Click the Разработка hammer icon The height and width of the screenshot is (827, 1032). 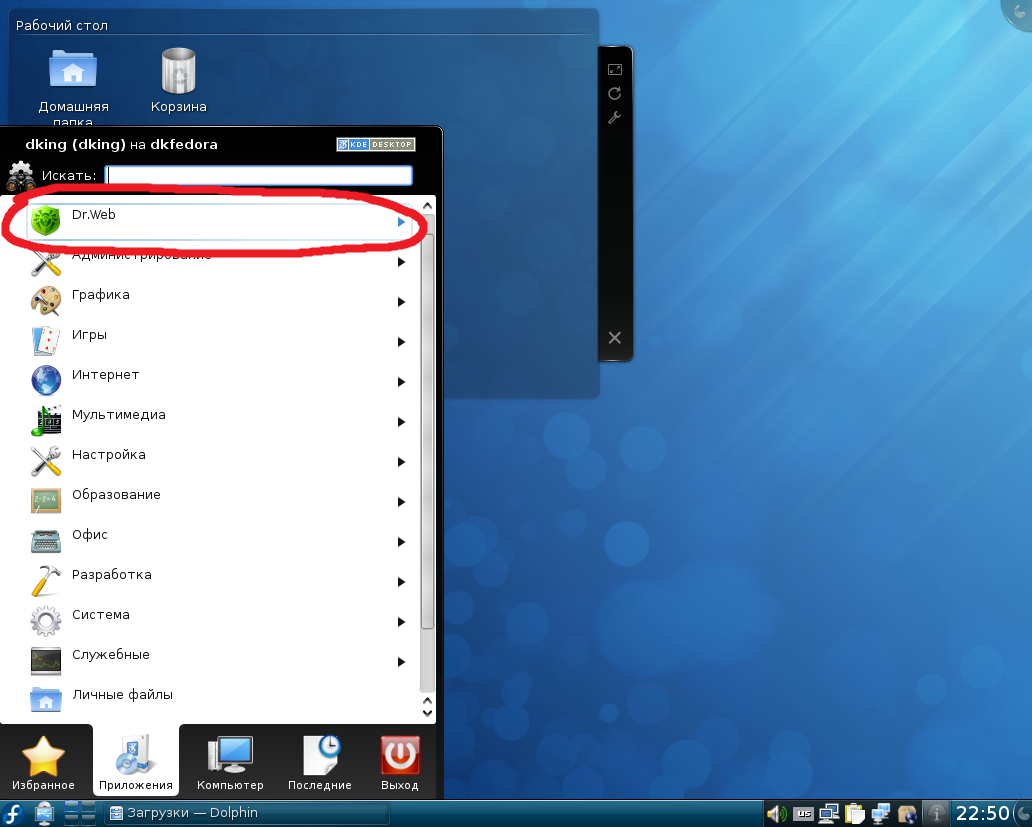(45, 581)
